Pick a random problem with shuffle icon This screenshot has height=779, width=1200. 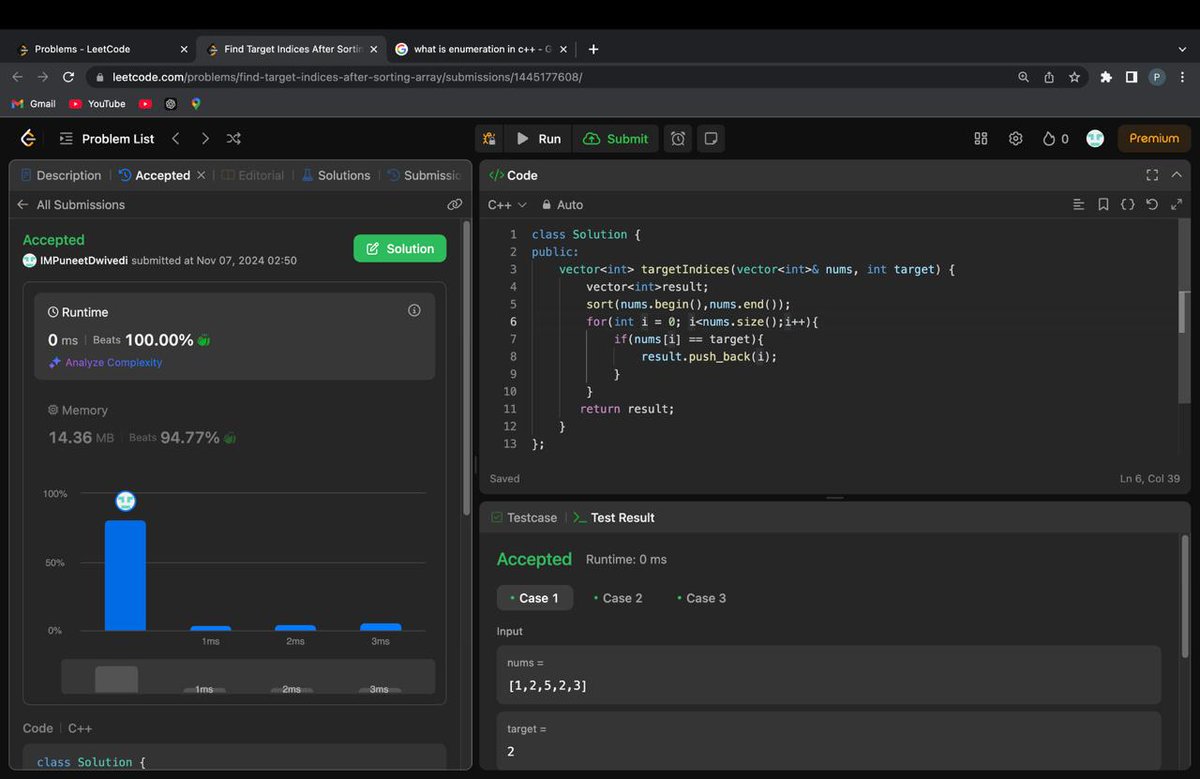234,138
